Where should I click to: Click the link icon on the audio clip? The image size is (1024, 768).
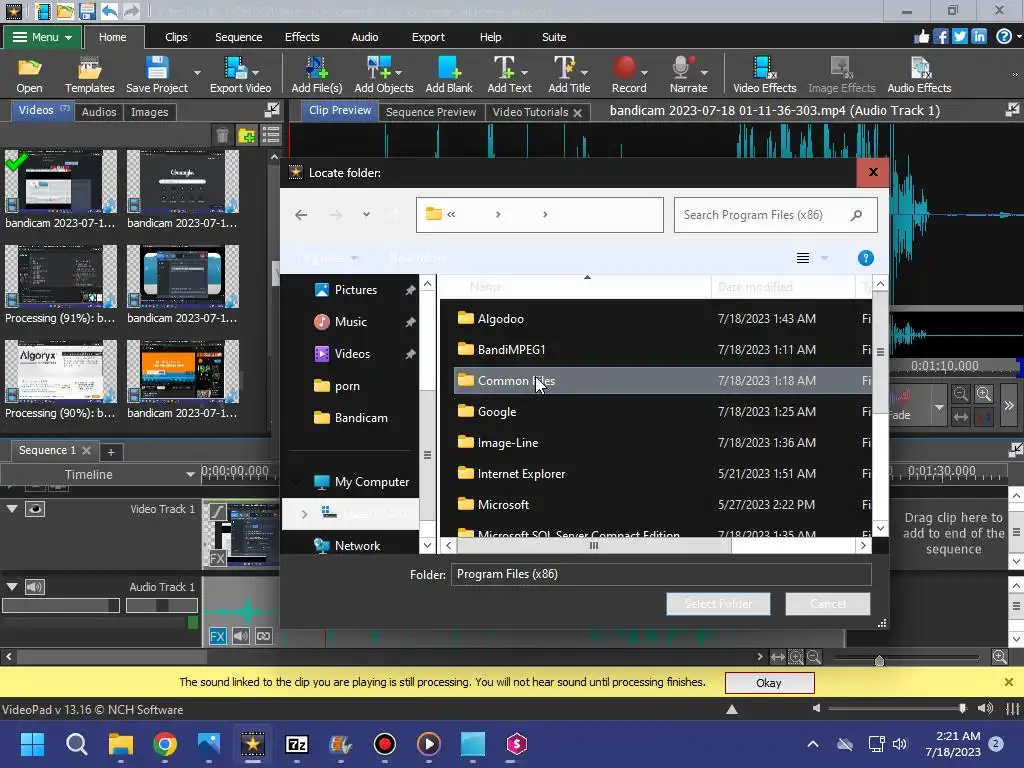[264, 636]
